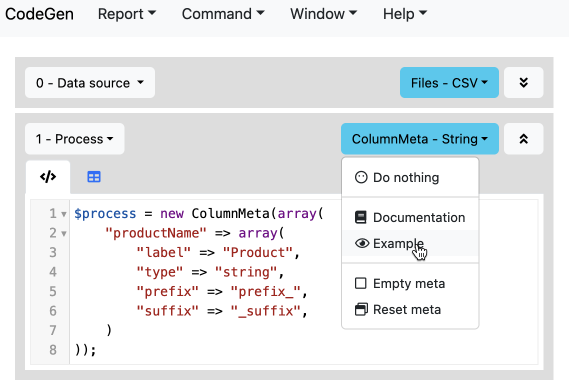Viewport: 569px width, 385px height.
Task: Click the "_suffix" value in code
Action: pos(266,311)
